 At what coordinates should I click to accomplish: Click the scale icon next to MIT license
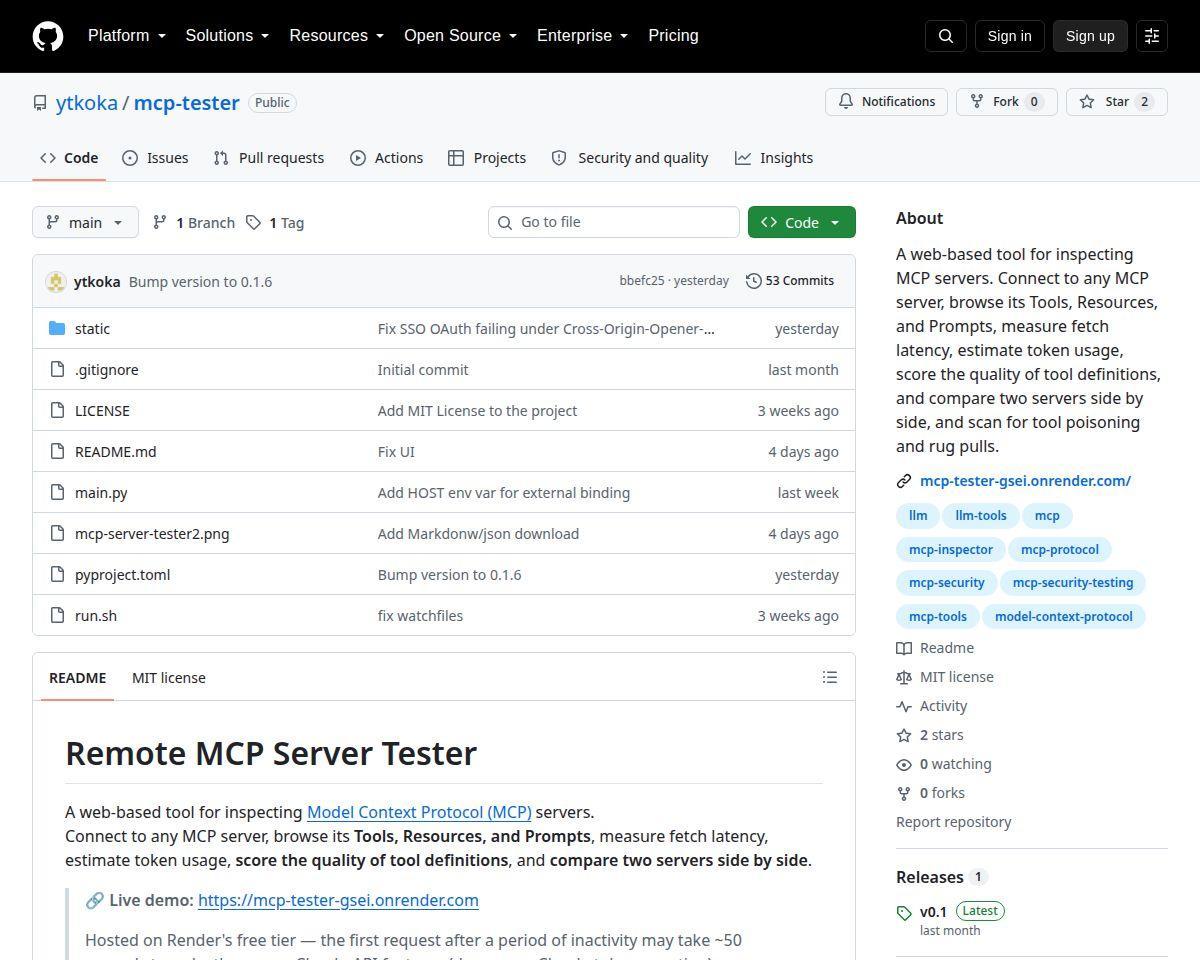(904, 677)
